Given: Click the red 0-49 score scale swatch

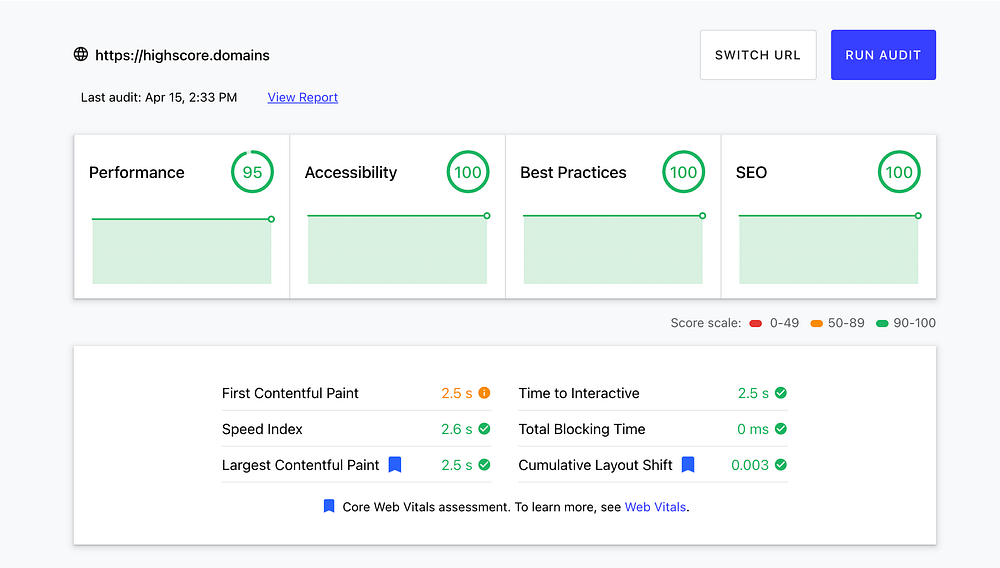Looking at the screenshot, I should click(x=756, y=323).
